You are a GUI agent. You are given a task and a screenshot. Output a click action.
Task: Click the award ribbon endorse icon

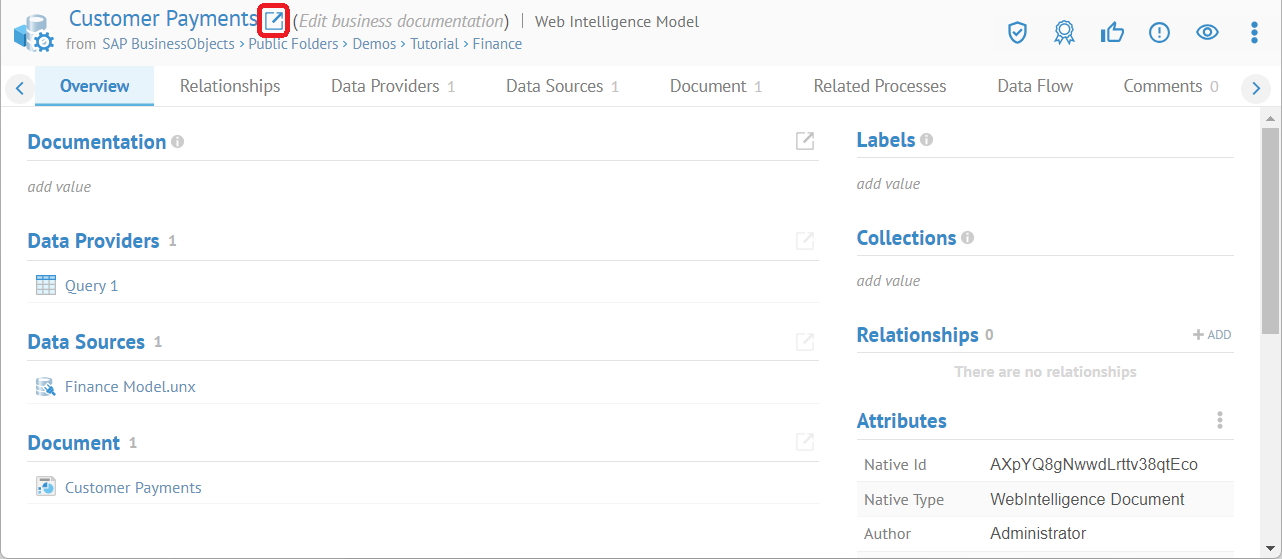point(1064,33)
